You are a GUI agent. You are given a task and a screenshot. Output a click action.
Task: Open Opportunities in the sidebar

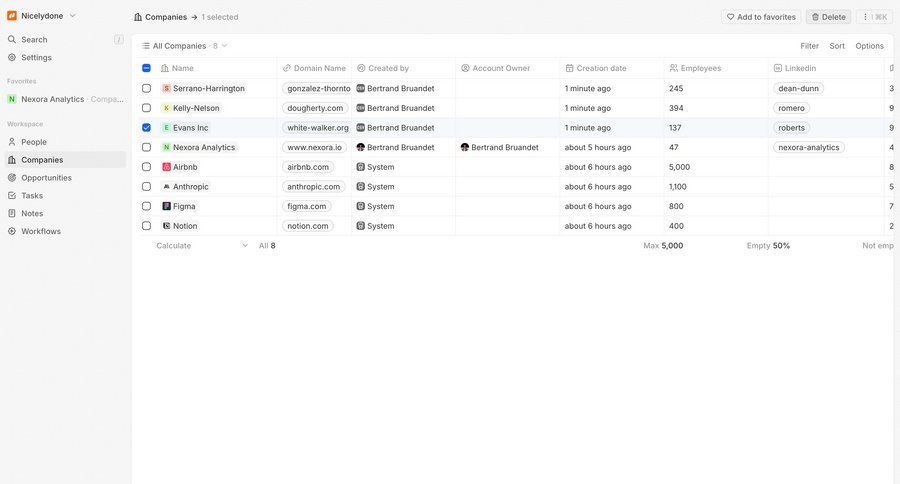coord(65,178)
